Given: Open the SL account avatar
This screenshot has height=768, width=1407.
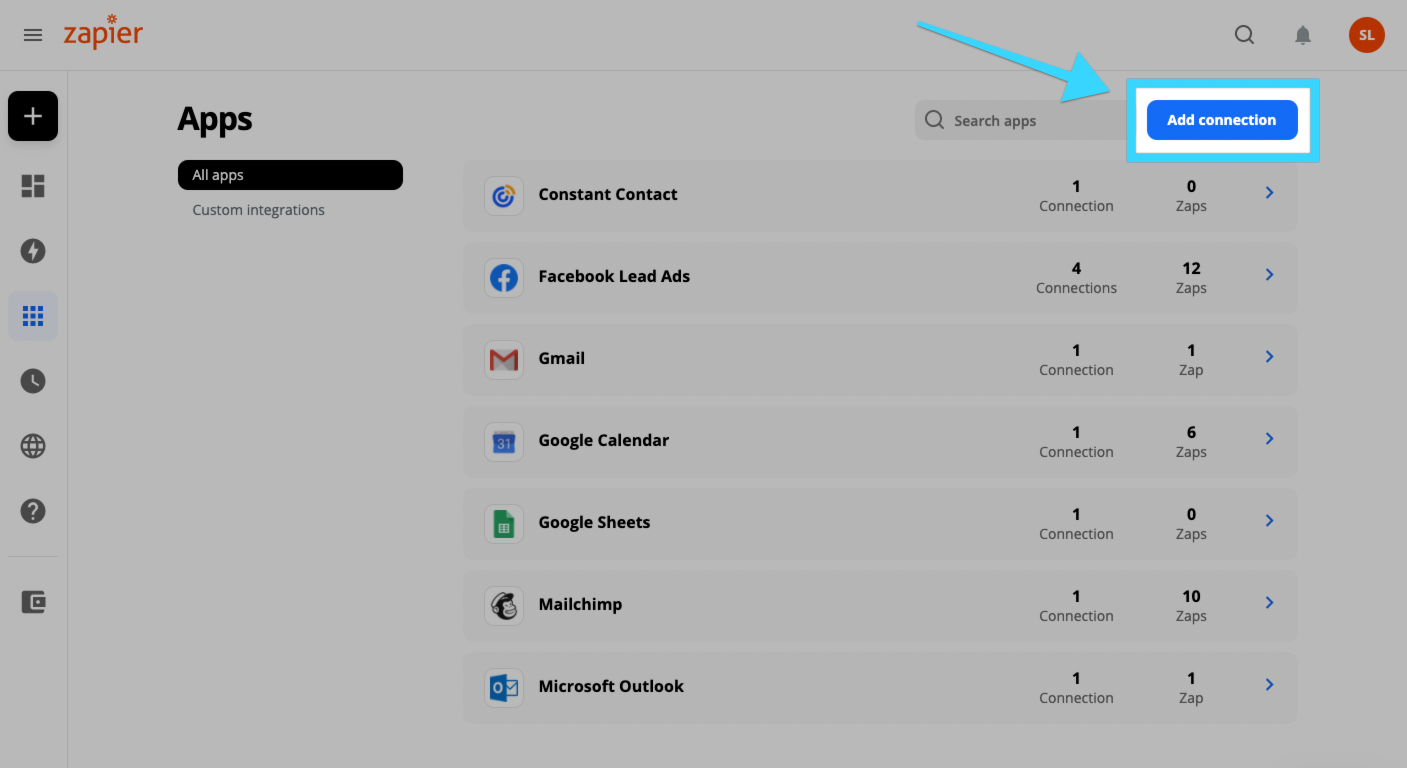Looking at the screenshot, I should pyautogui.click(x=1366, y=35).
